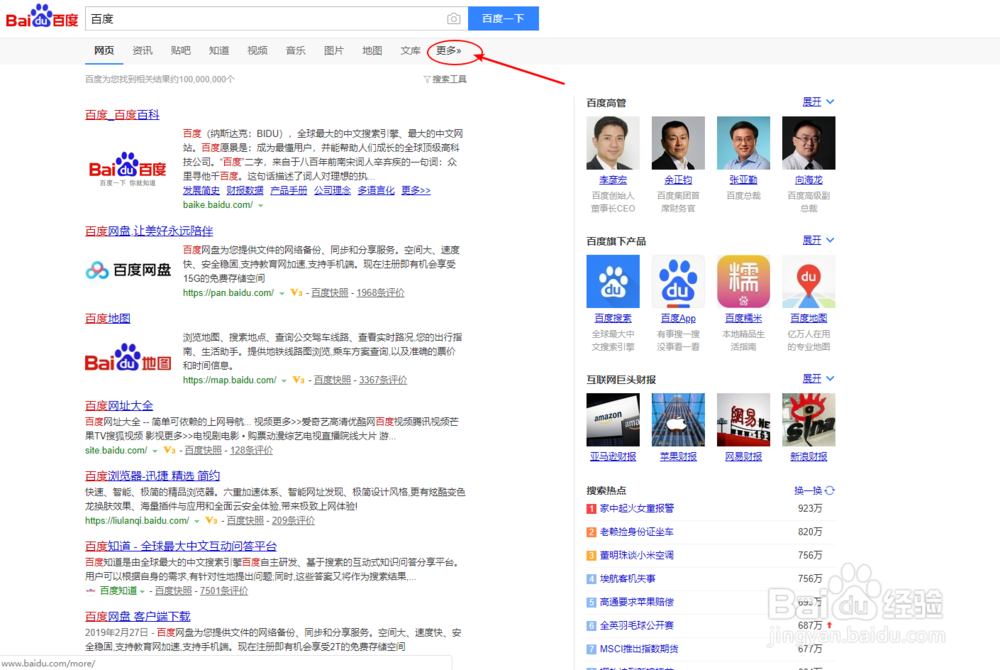Screen dimensions: 1000x670
Task: Open hot search 董明珠谈小米空调
Action: (636, 555)
